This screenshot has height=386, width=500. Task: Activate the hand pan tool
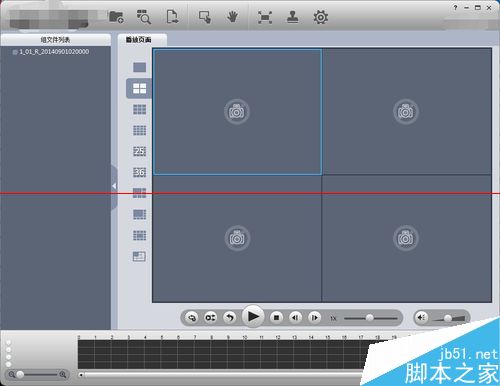232,17
